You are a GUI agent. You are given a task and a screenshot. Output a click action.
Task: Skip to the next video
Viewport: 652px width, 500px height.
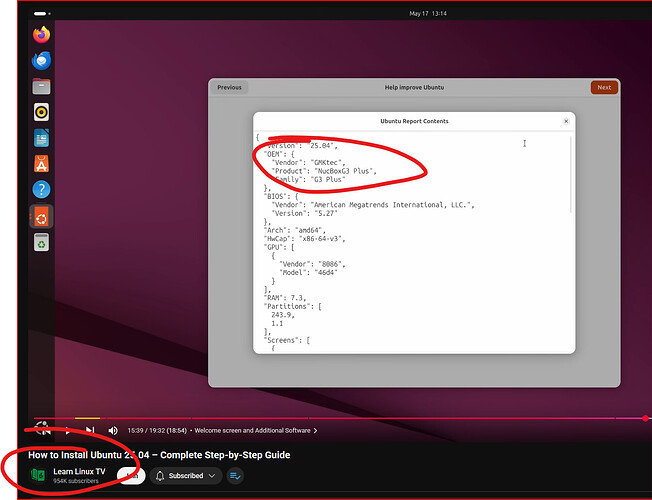[90, 431]
